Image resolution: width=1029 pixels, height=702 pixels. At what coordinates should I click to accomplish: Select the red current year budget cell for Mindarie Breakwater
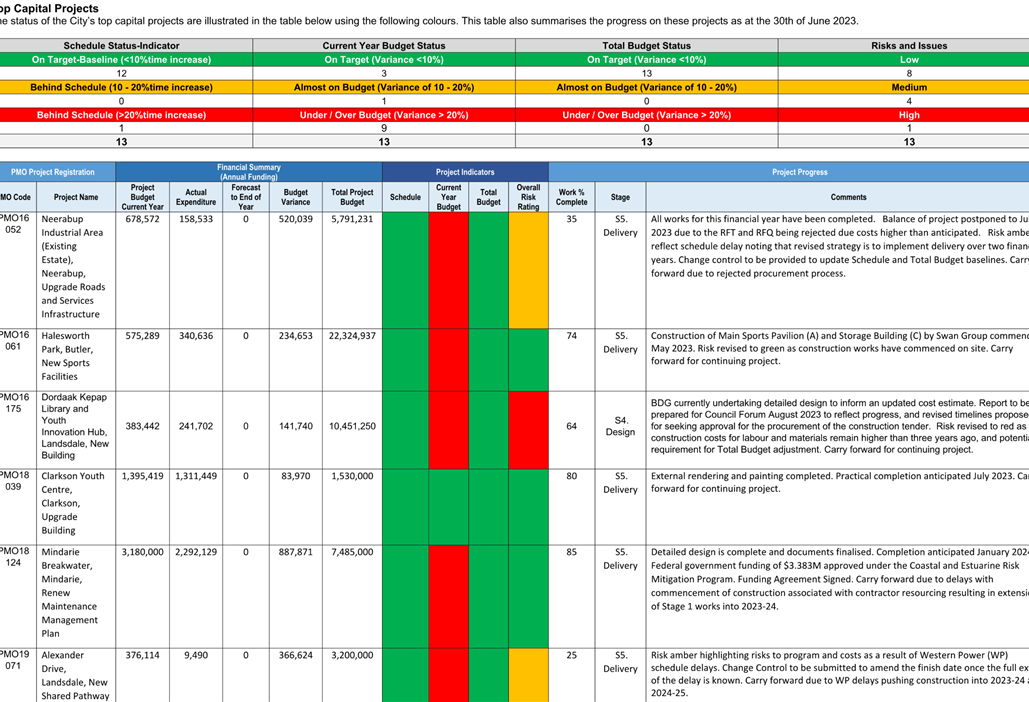tap(449, 596)
